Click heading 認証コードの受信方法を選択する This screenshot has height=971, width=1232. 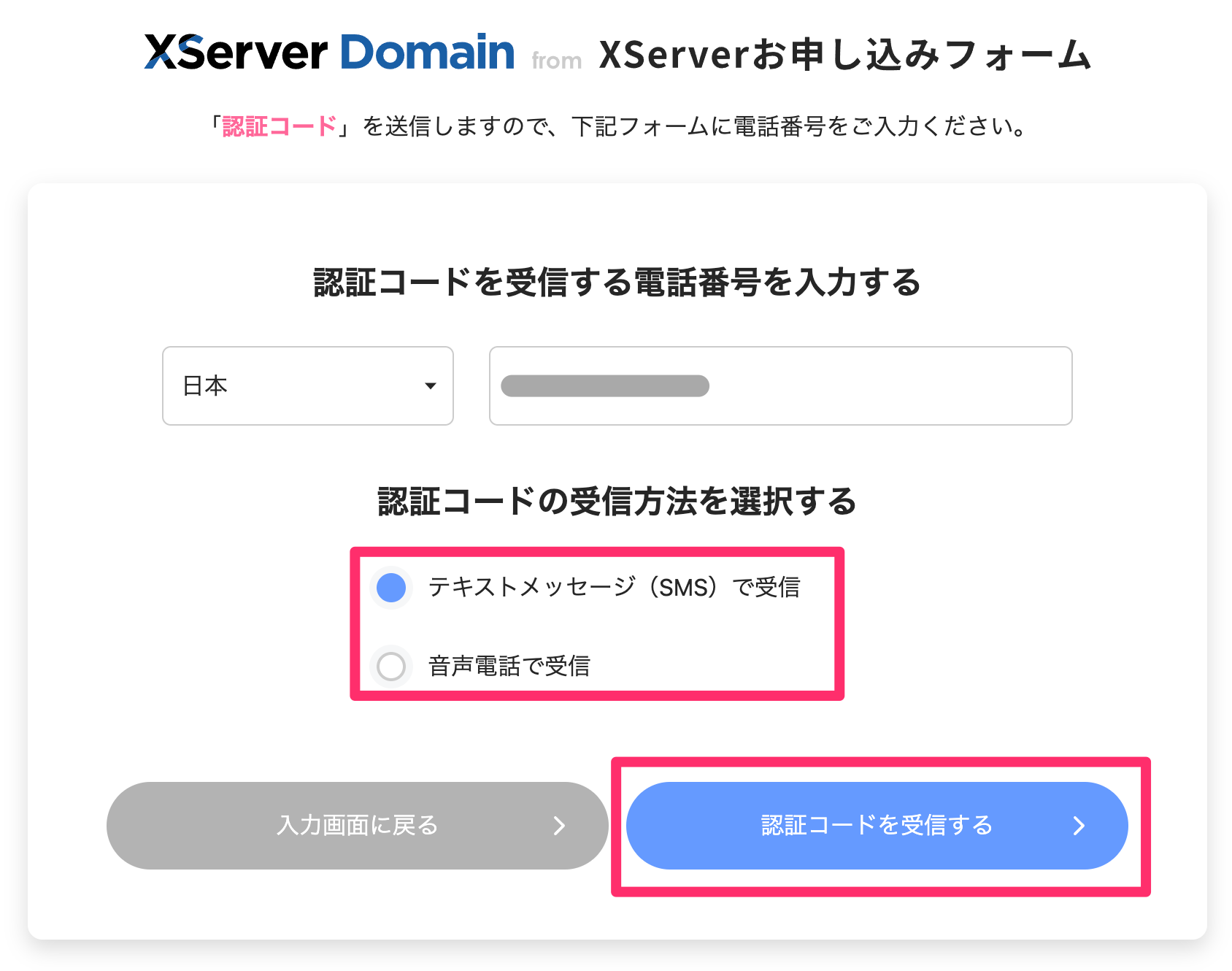(617, 502)
